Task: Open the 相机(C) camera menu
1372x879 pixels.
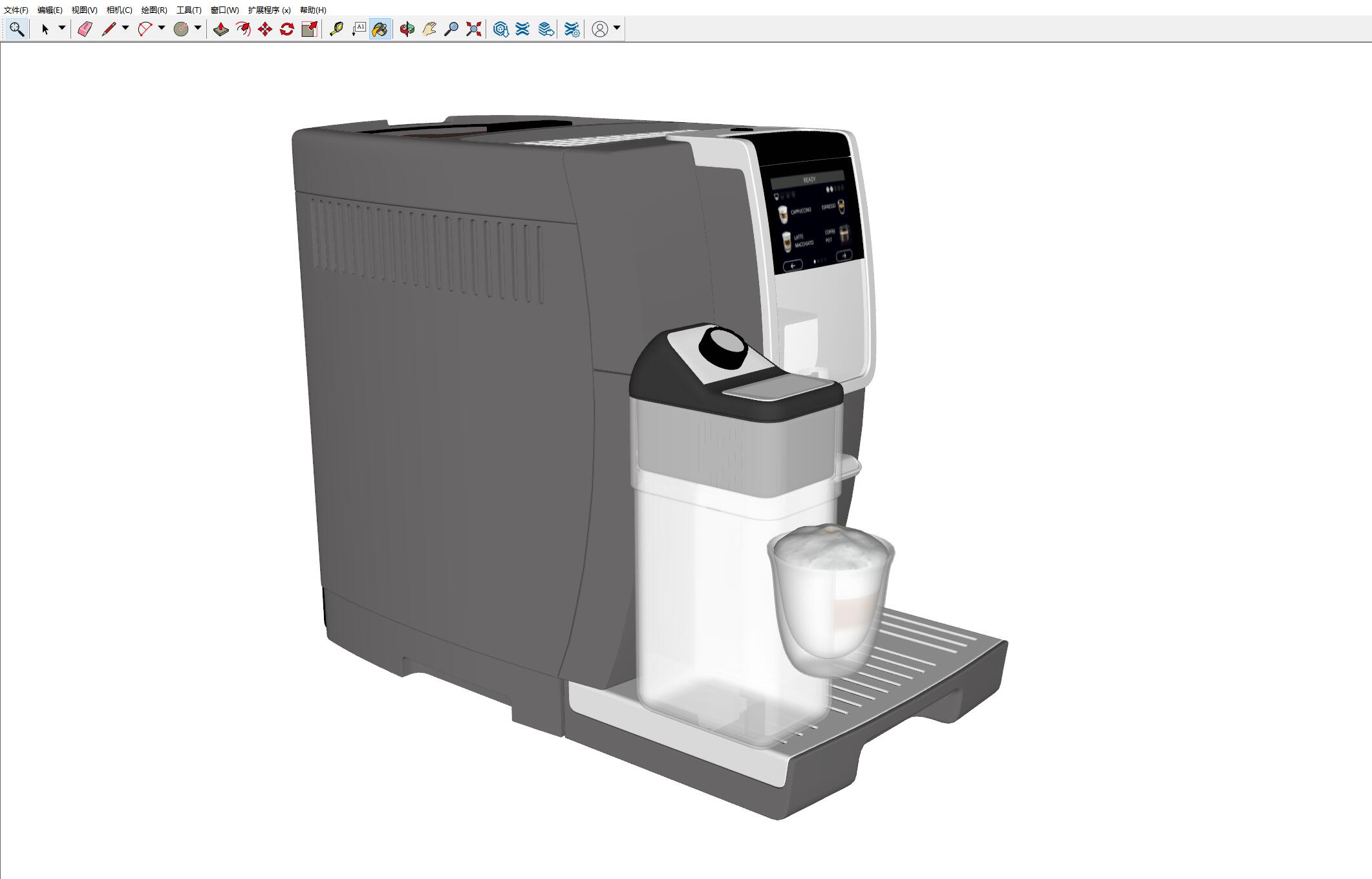Action: 119,10
